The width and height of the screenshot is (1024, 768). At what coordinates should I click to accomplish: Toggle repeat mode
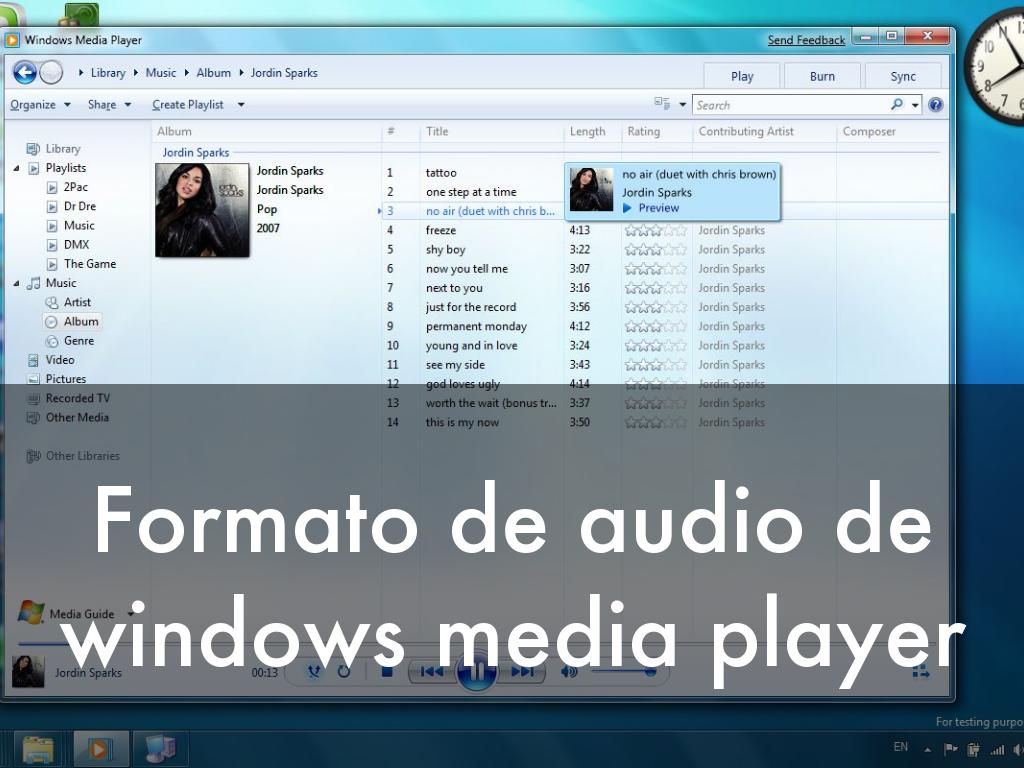(344, 671)
